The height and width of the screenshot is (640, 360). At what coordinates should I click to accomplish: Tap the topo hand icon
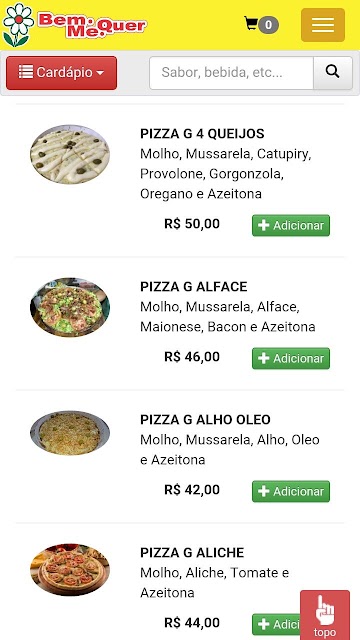[x=325, y=615]
